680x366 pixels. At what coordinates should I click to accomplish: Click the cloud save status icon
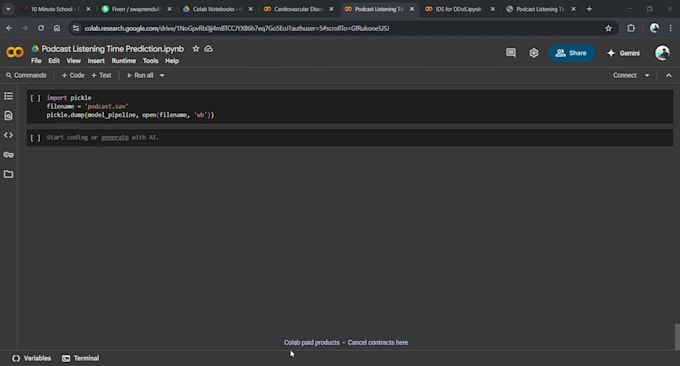(209, 49)
